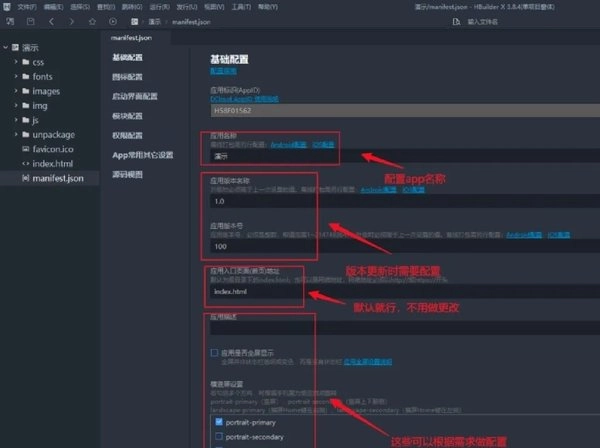The image size is (600, 448).
Task: Click the forward navigation arrow in toolbar
Action: pyautogui.click(x=70, y=21)
